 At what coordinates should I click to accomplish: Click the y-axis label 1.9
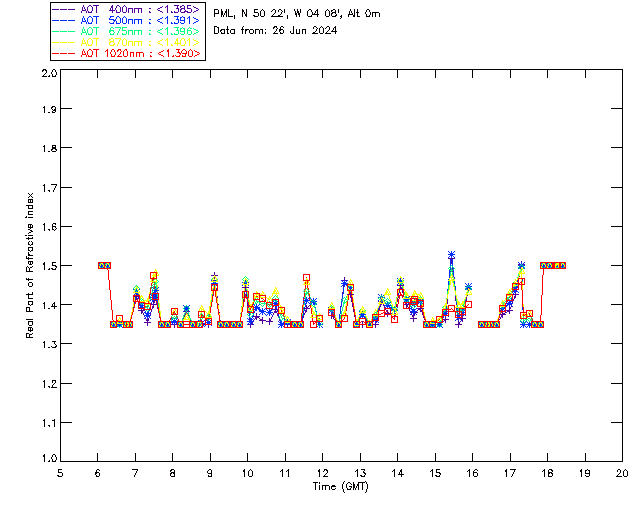pyautogui.click(x=49, y=109)
